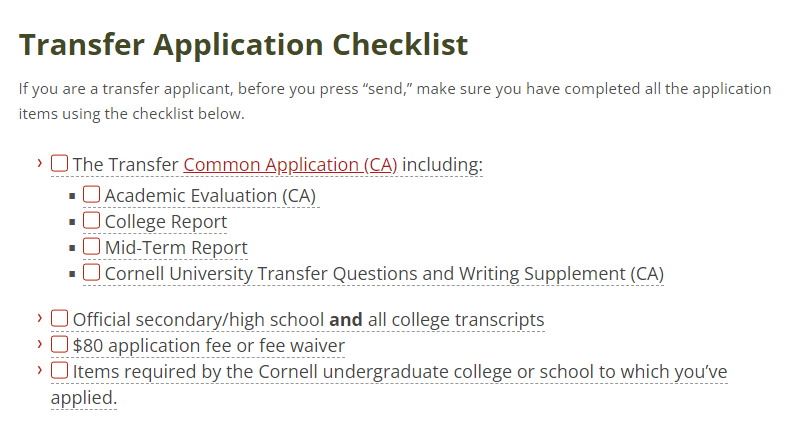The height and width of the screenshot is (434, 801).
Task: Check the Transfer Common Application checkbox
Action: click(60, 163)
